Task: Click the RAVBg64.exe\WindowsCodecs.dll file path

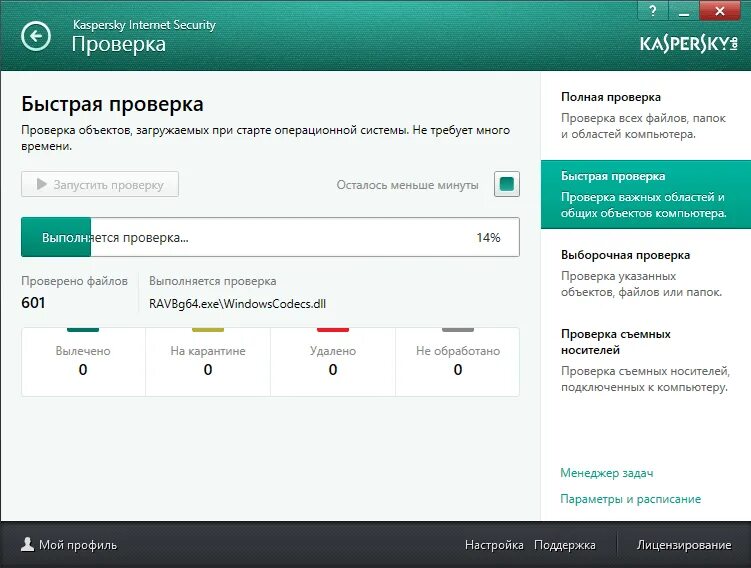Action: pyautogui.click(x=238, y=304)
